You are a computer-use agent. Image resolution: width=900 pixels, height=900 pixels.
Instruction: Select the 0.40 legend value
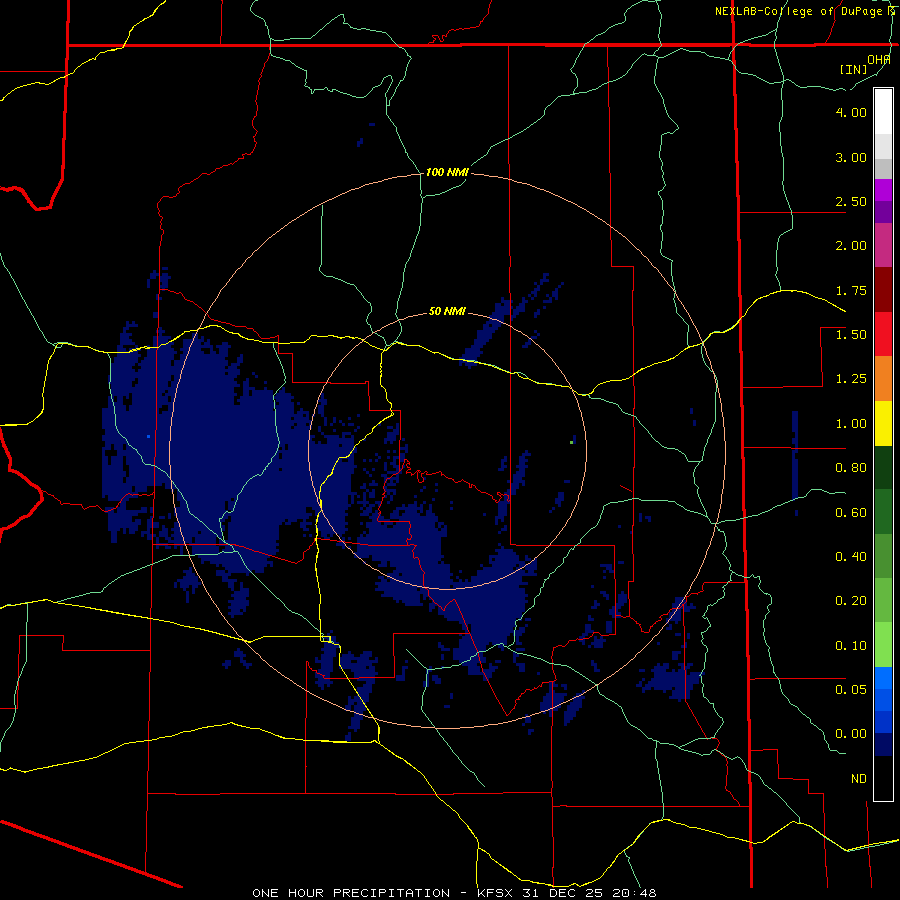coord(851,557)
